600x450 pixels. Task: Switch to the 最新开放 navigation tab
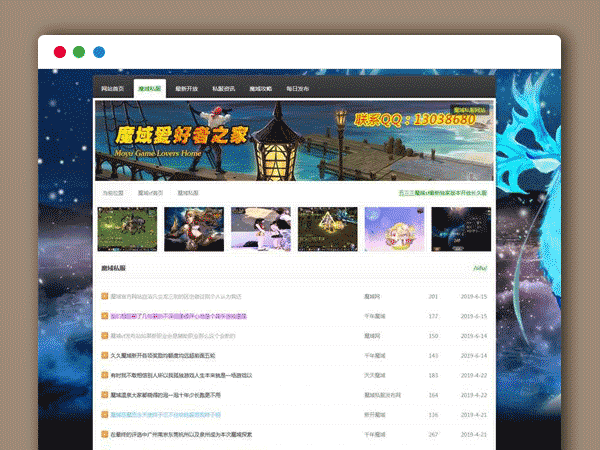[x=187, y=88]
